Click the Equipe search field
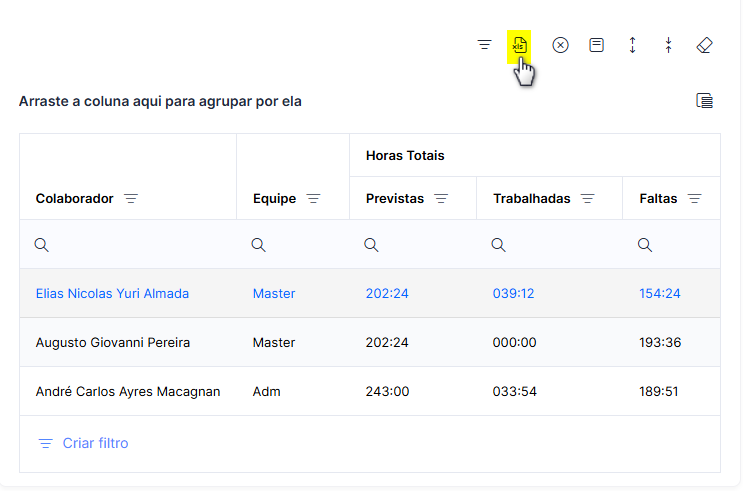743x491 pixels. 293,245
